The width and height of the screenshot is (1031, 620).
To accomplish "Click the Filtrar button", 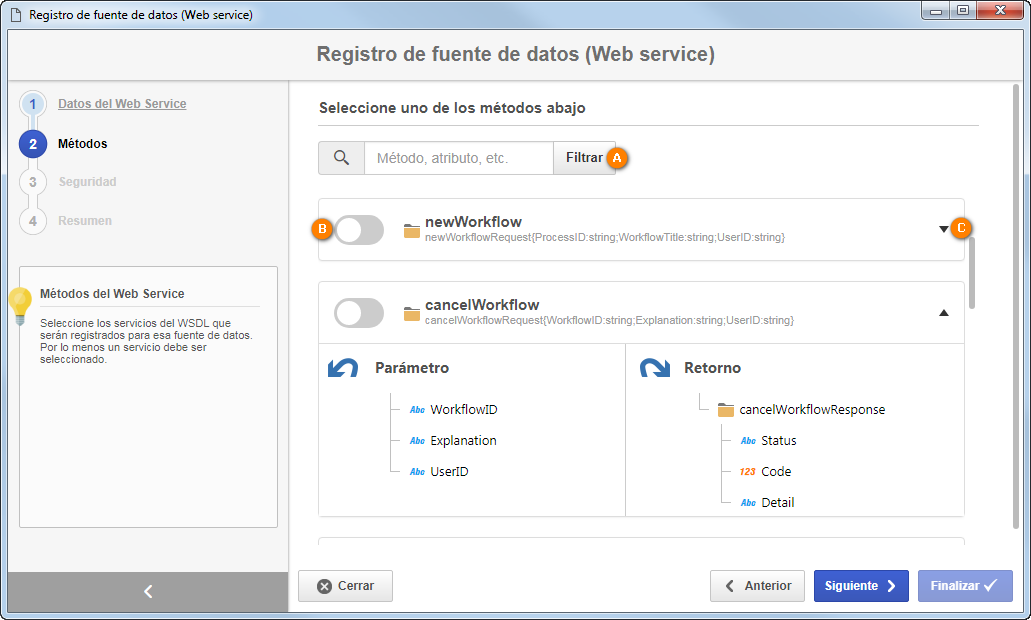I will [584, 158].
